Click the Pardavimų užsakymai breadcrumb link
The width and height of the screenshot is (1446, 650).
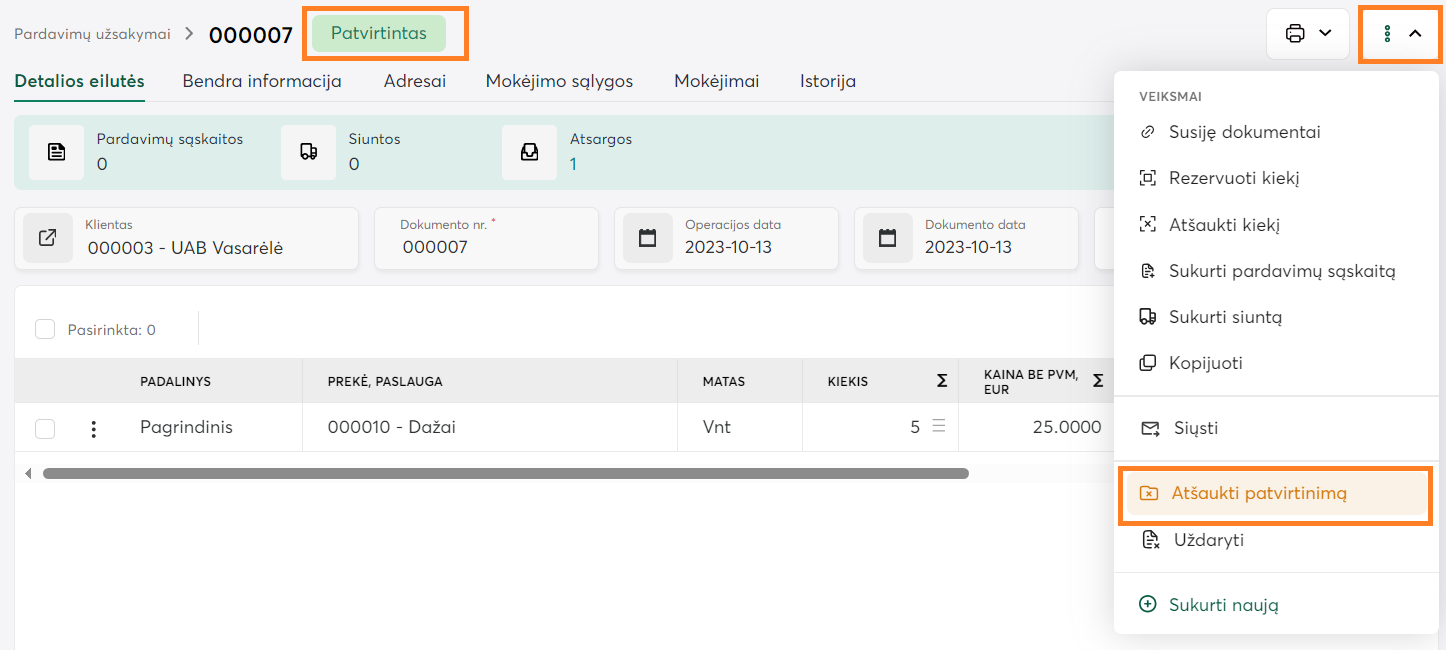tap(92, 34)
